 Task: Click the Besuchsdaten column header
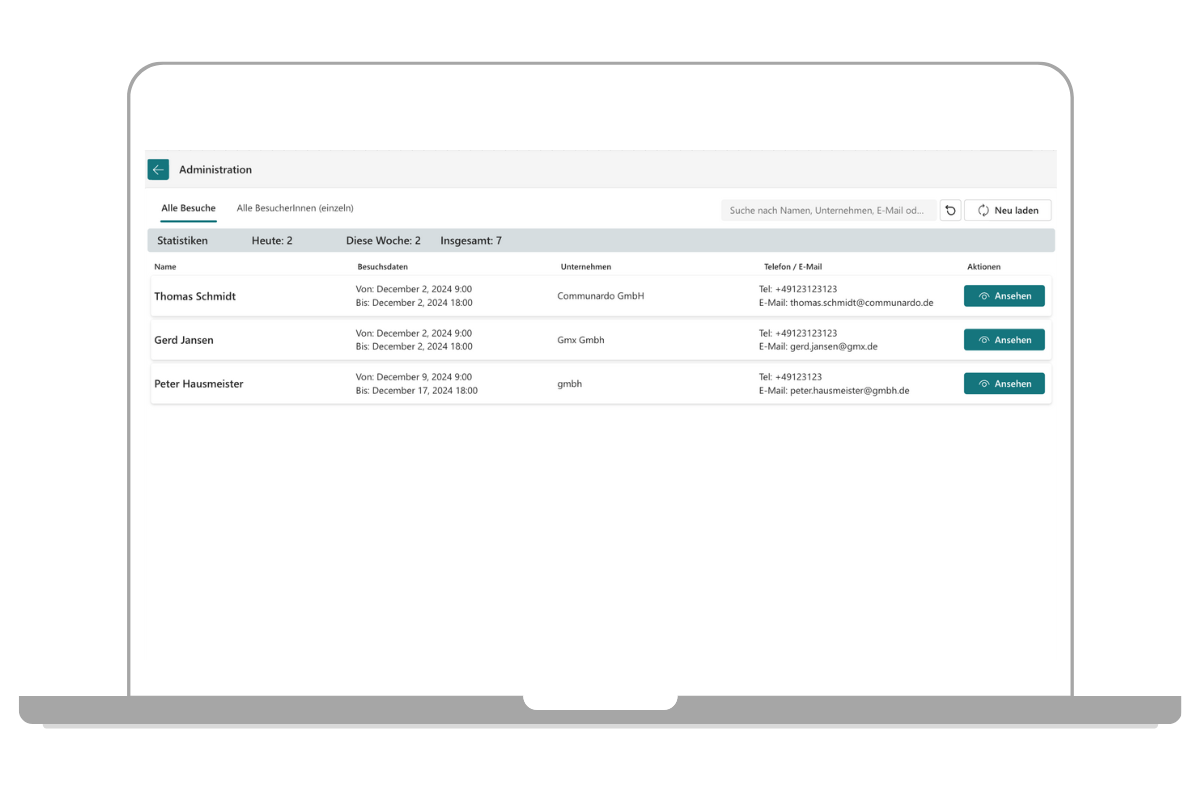(x=383, y=267)
